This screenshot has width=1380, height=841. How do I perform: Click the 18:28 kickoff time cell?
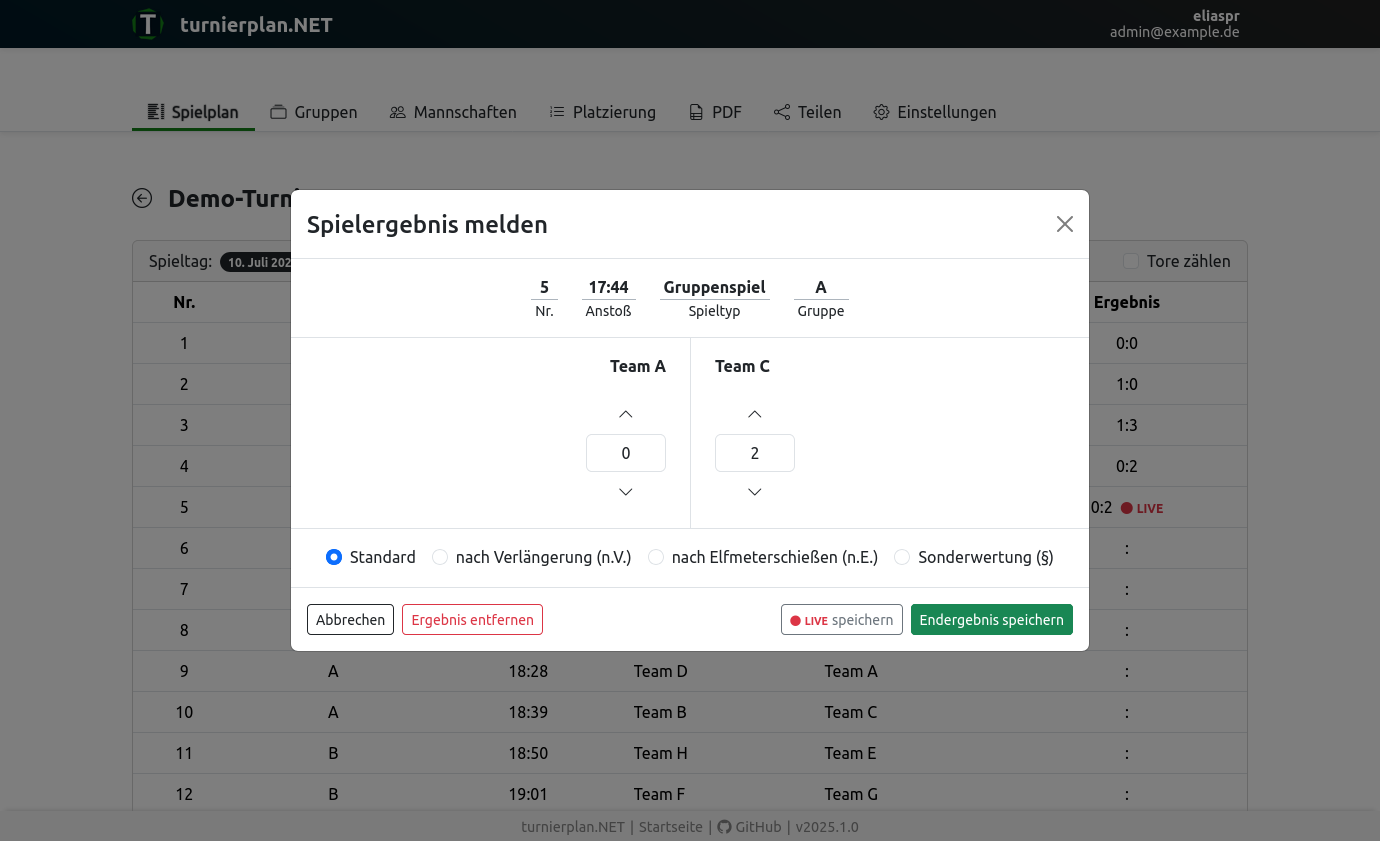tap(528, 671)
